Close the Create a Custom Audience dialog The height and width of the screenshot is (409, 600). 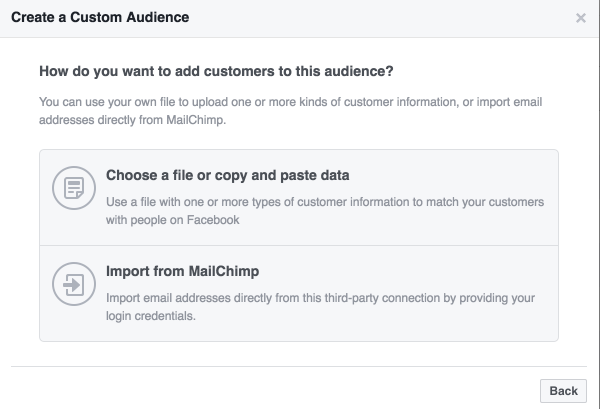581,18
